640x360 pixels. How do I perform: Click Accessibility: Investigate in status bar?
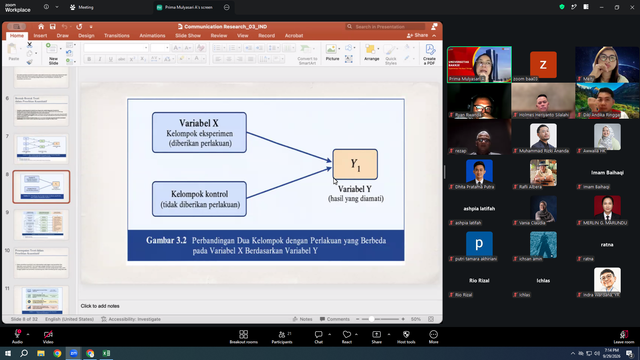pos(131,319)
